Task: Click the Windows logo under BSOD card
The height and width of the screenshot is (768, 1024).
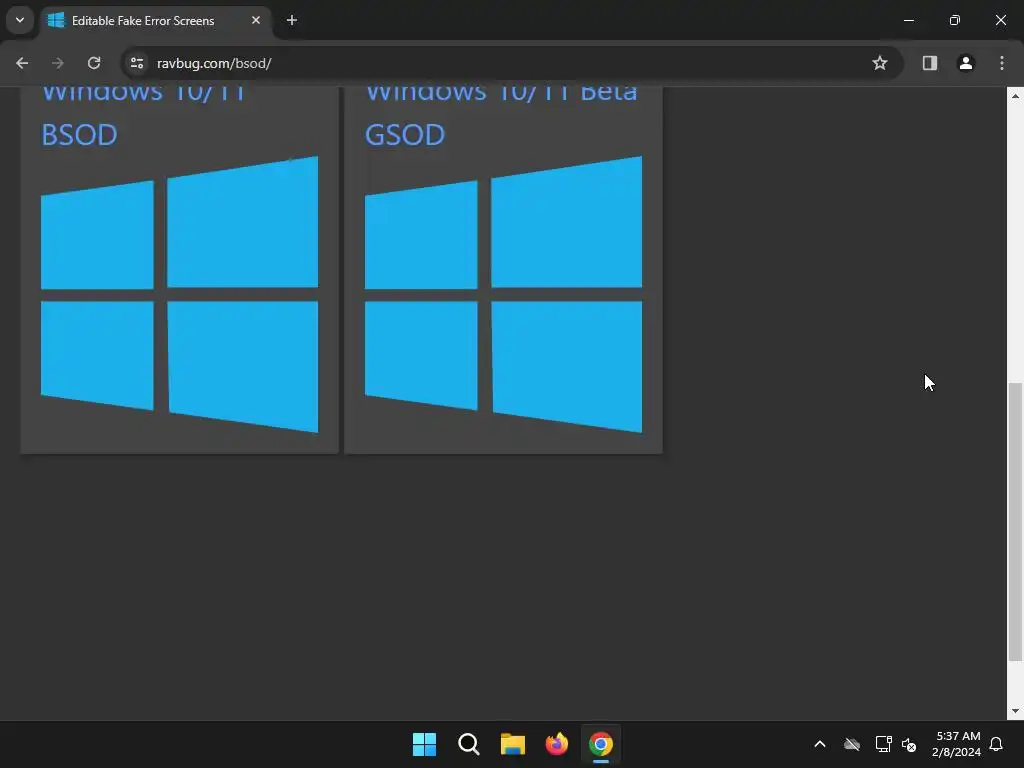Action: pyautogui.click(x=180, y=294)
